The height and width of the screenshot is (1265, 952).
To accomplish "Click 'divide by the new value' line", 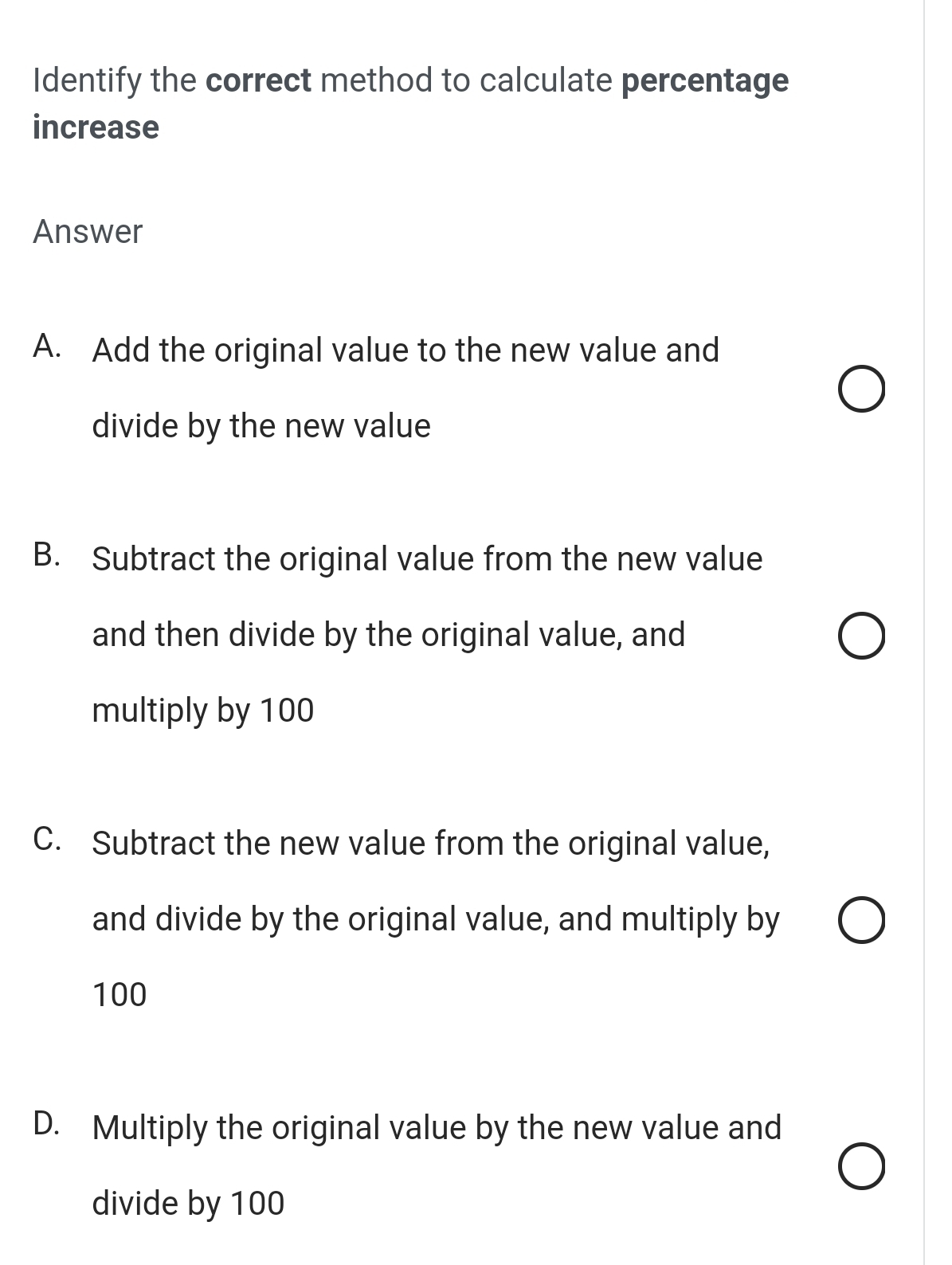I will 261,426.
